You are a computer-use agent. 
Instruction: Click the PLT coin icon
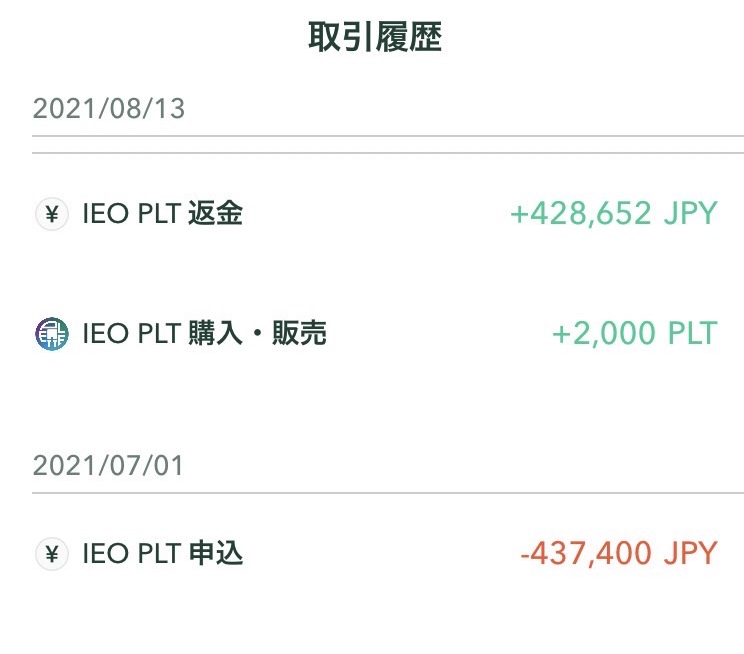[52, 334]
